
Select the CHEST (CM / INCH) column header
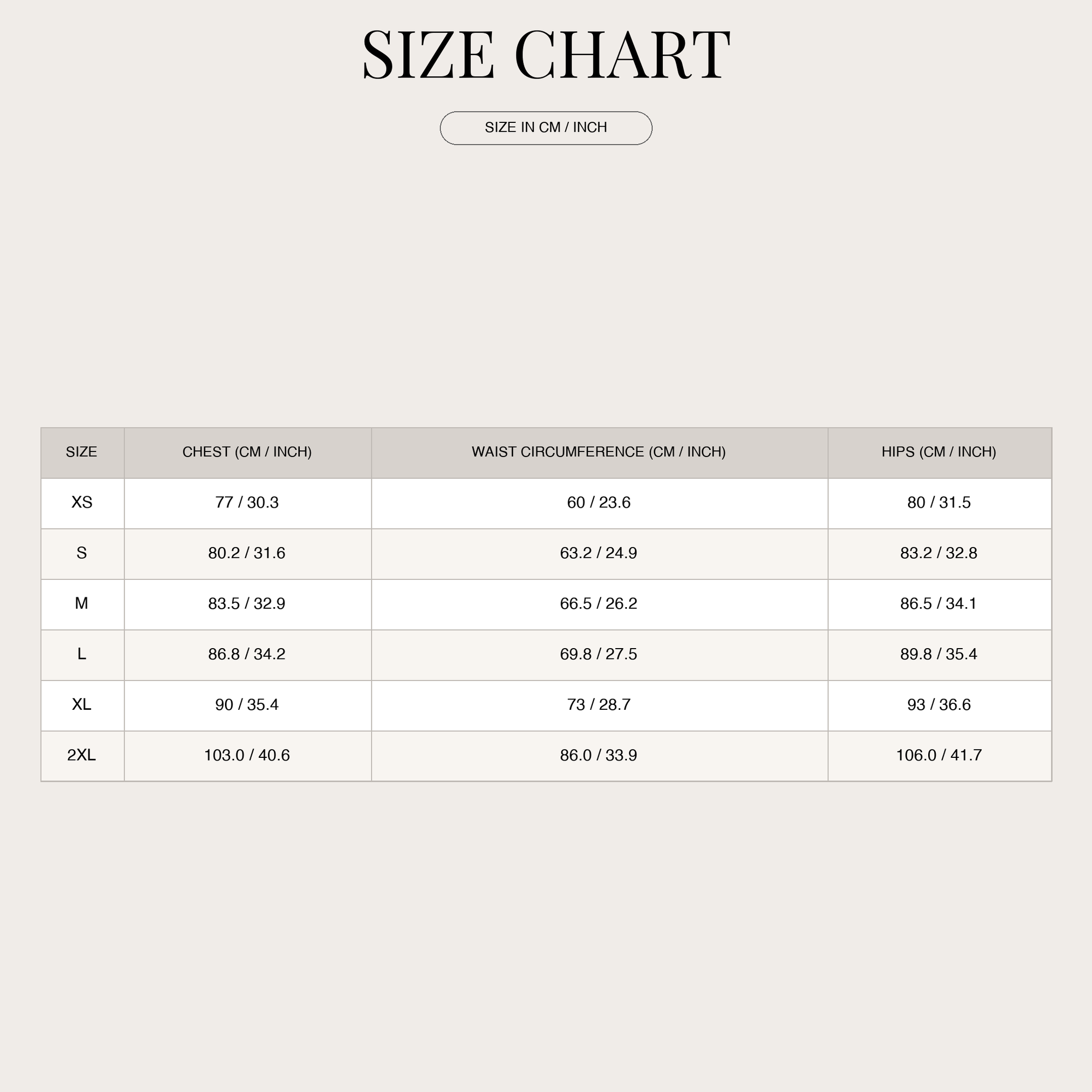[247, 452]
